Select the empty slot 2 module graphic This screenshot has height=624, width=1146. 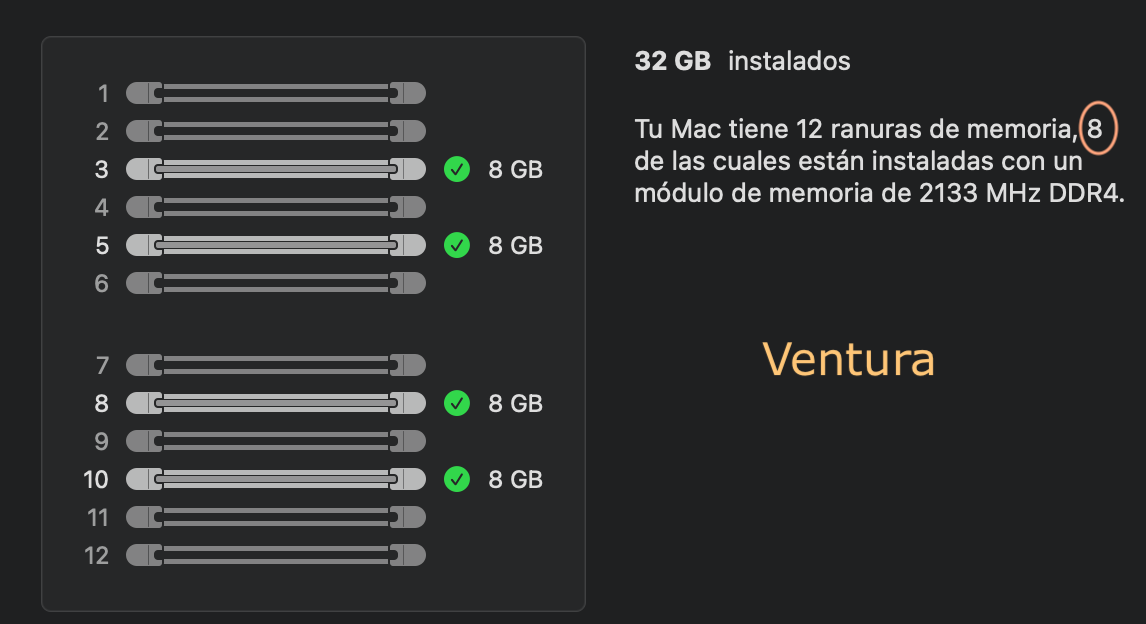(x=276, y=132)
